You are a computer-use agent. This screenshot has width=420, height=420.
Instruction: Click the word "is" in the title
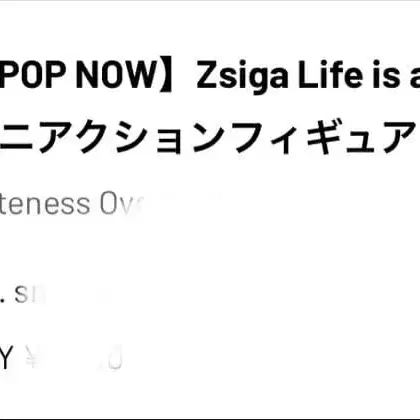(x=387, y=75)
